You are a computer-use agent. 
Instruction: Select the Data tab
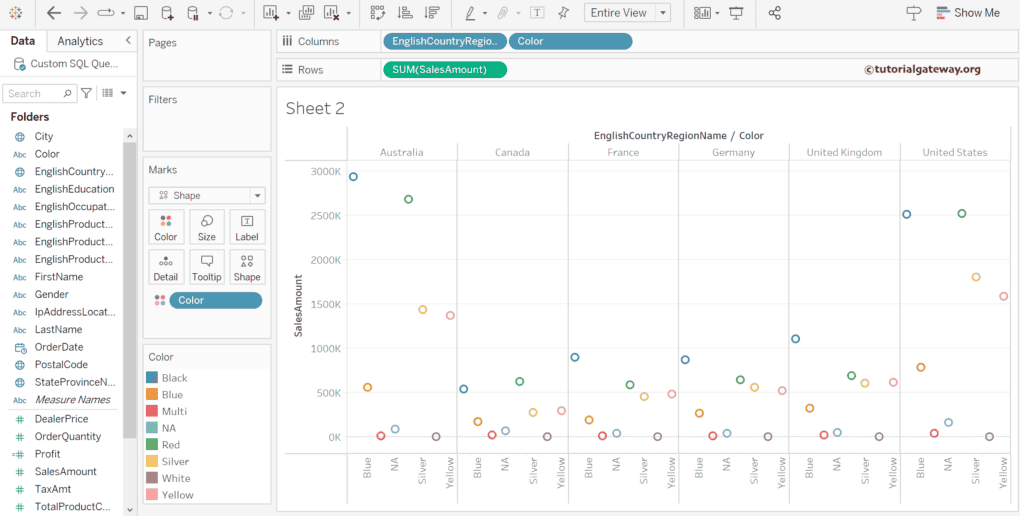(22, 41)
